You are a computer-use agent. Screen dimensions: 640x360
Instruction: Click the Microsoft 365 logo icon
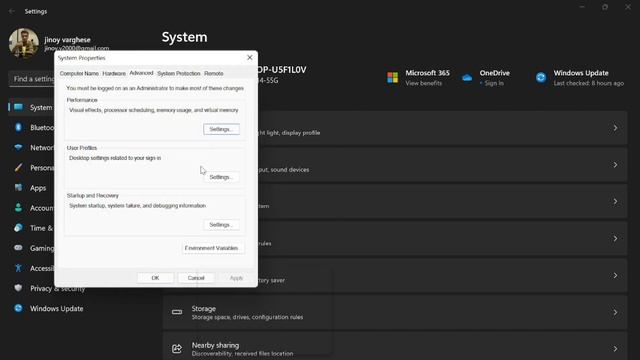(393, 78)
